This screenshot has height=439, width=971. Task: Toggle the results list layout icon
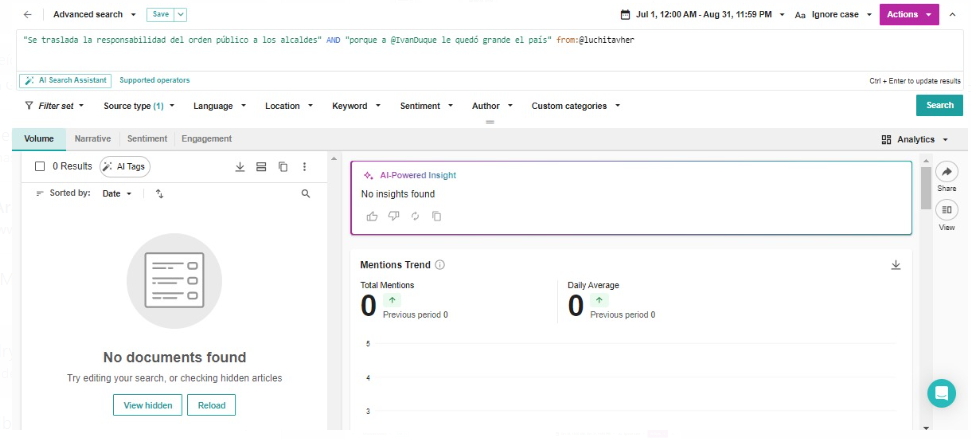(x=261, y=167)
